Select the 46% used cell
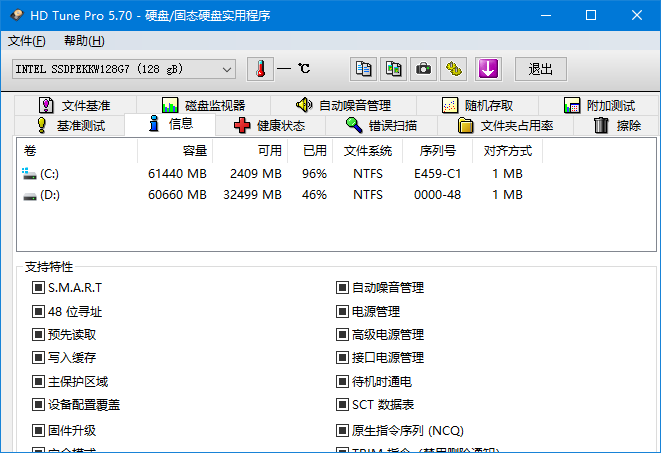Viewport: 661px width, 453px height. point(314,195)
